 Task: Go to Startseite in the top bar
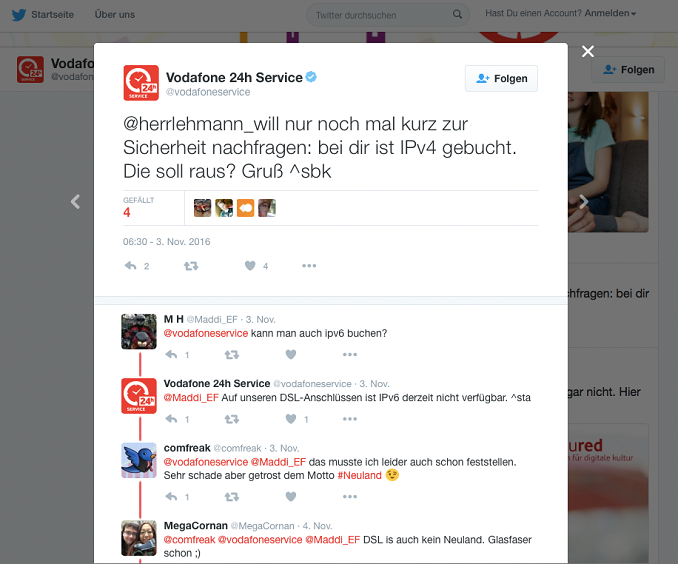[x=52, y=15]
